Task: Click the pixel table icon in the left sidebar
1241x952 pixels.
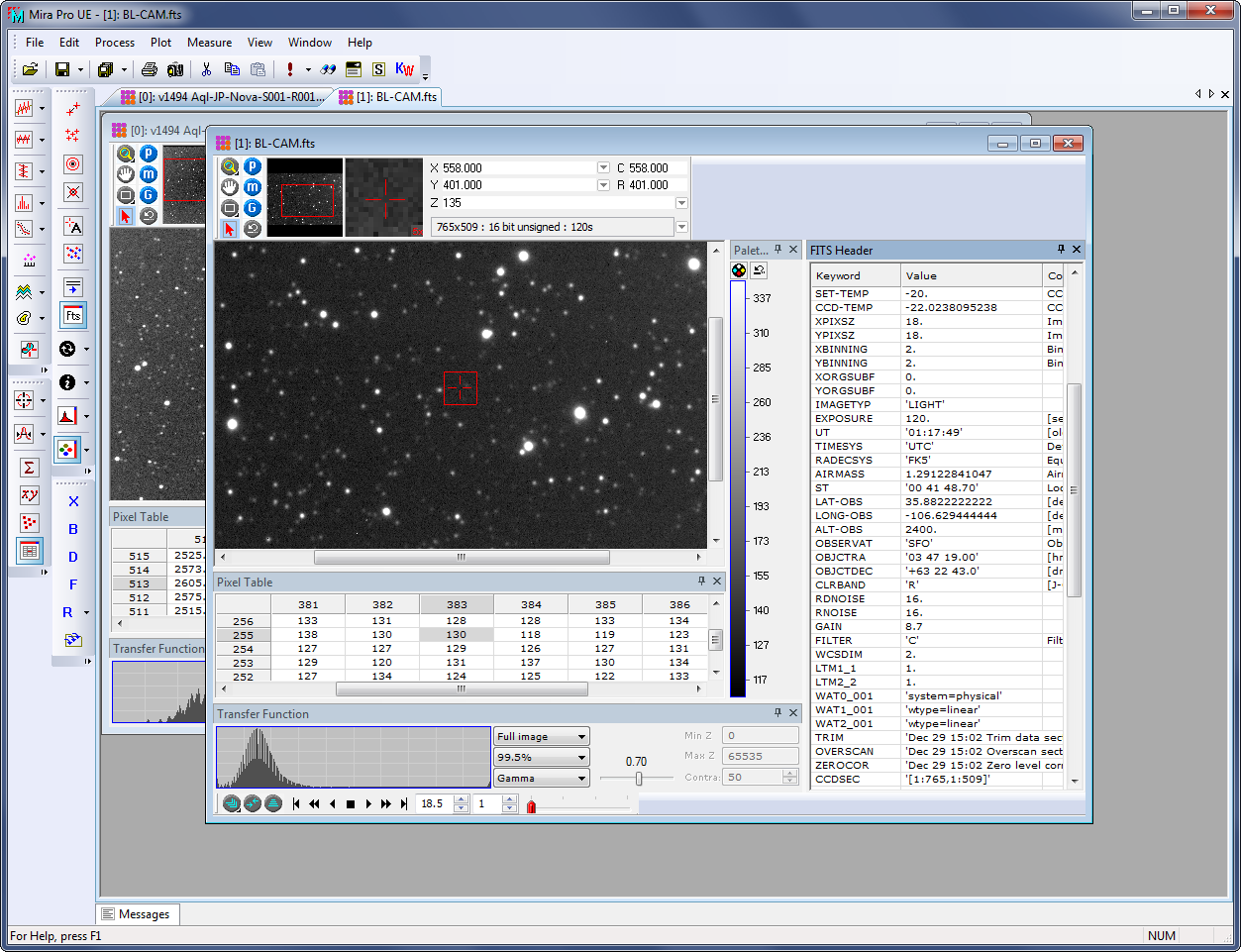Action: click(x=30, y=551)
